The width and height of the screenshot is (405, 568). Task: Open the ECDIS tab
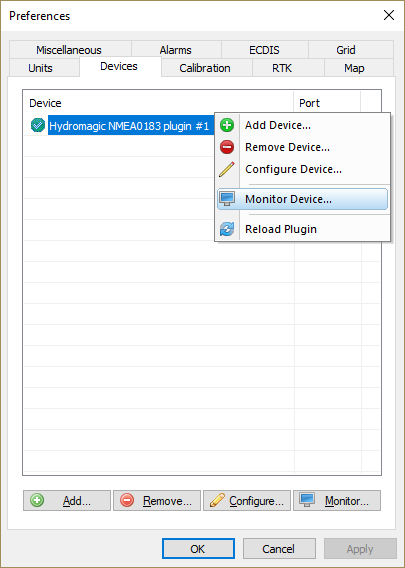pos(265,49)
